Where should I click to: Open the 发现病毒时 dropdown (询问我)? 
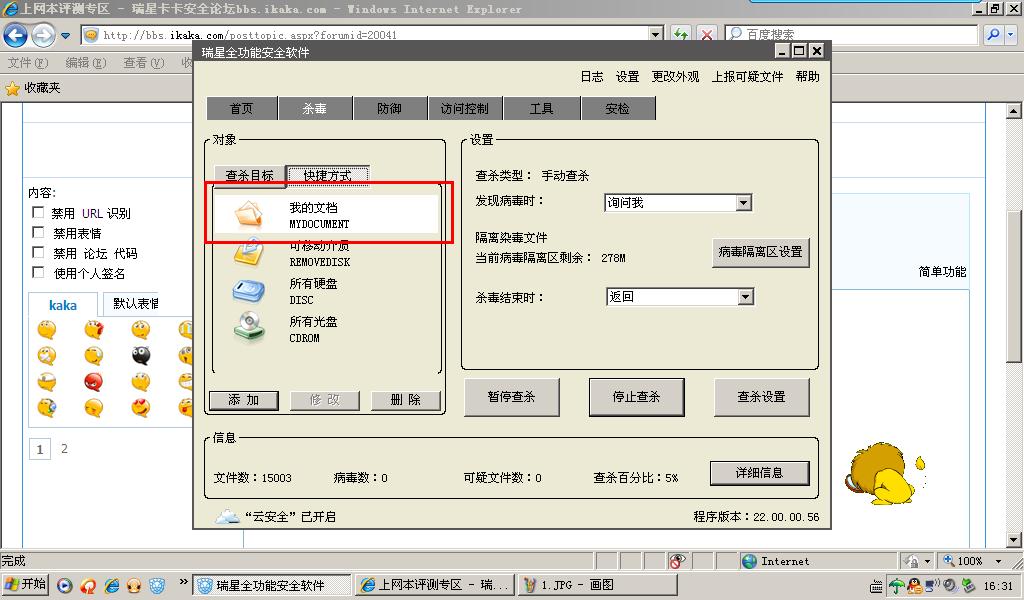click(x=744, y=203)
